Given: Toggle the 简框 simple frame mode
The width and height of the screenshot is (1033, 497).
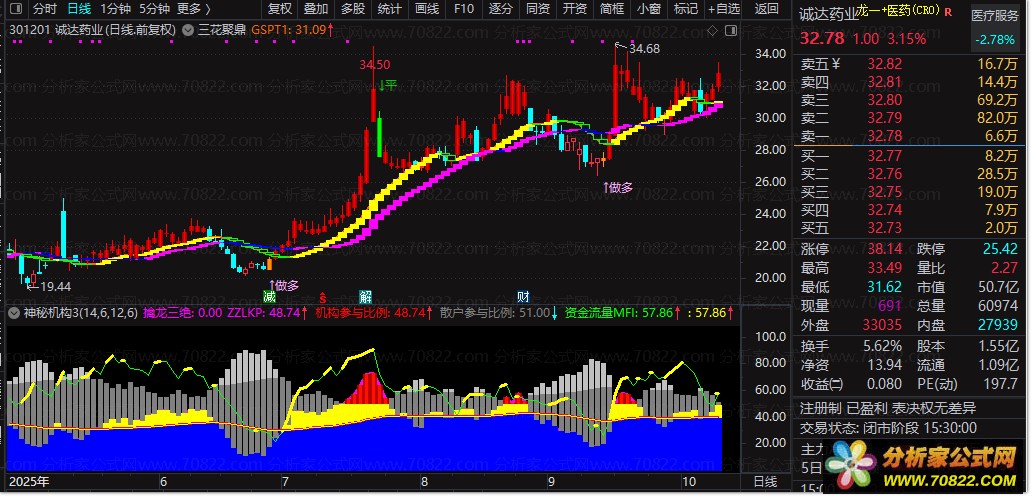Looking at the screenshot, I should click(612, 9).
